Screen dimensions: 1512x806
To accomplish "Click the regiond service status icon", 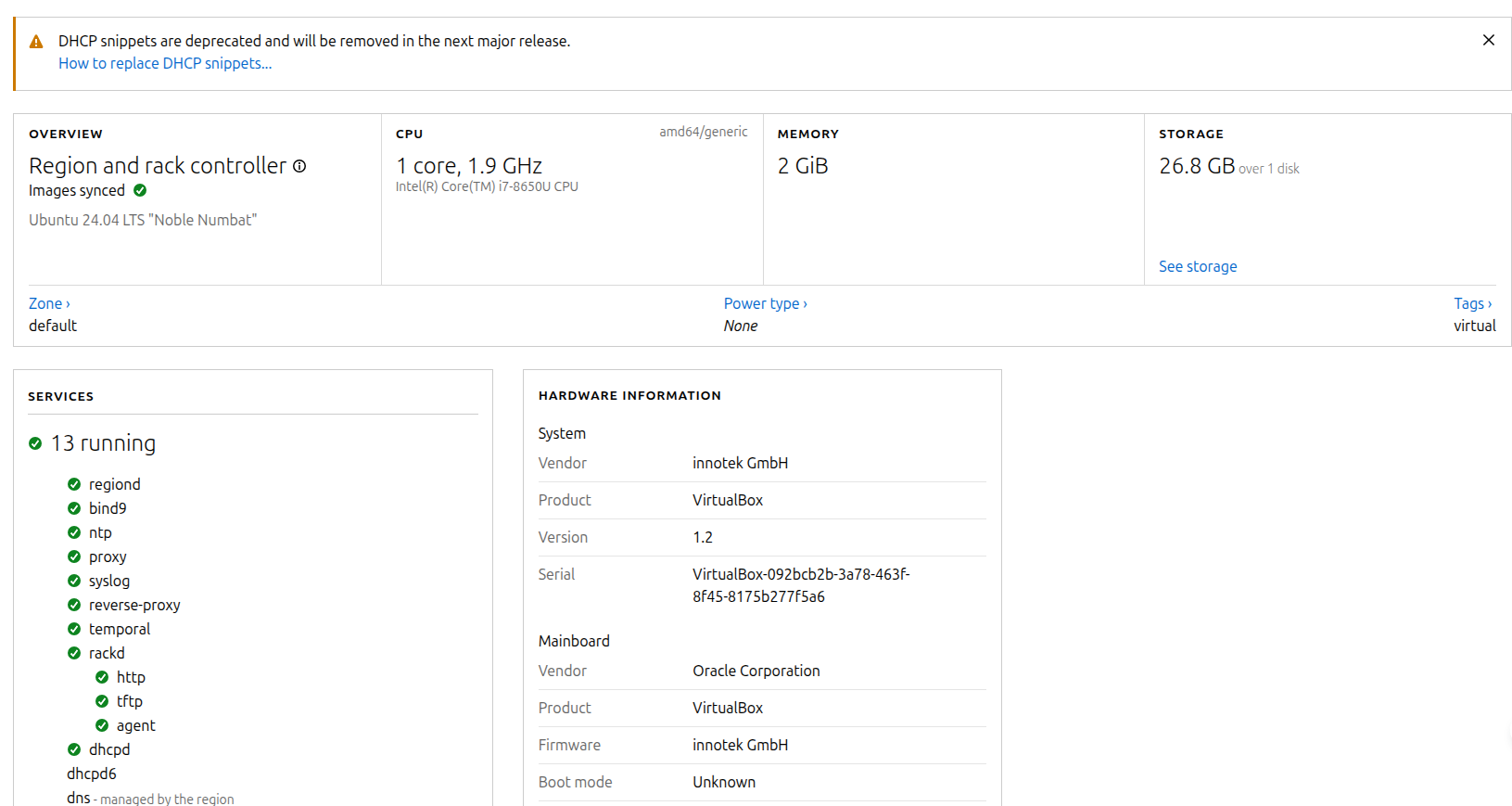I will [74, 484].
